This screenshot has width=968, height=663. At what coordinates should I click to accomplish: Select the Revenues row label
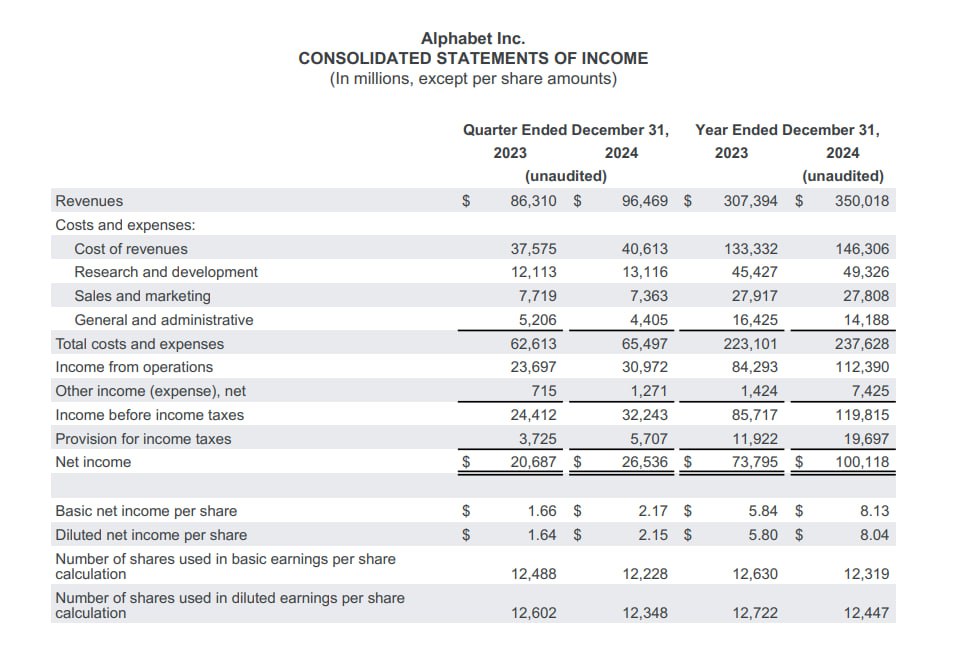click(89, 201)
